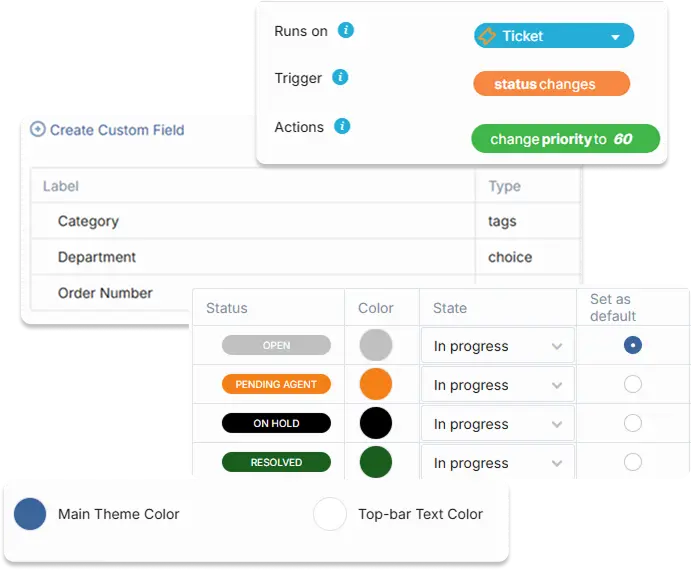
Task: Set On Hold status as default
Action: pyautogui.click(x=632, y=423)
